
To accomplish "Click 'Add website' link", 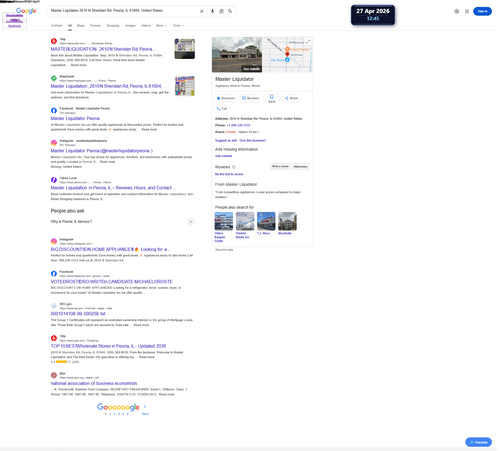I will (223, 156).
